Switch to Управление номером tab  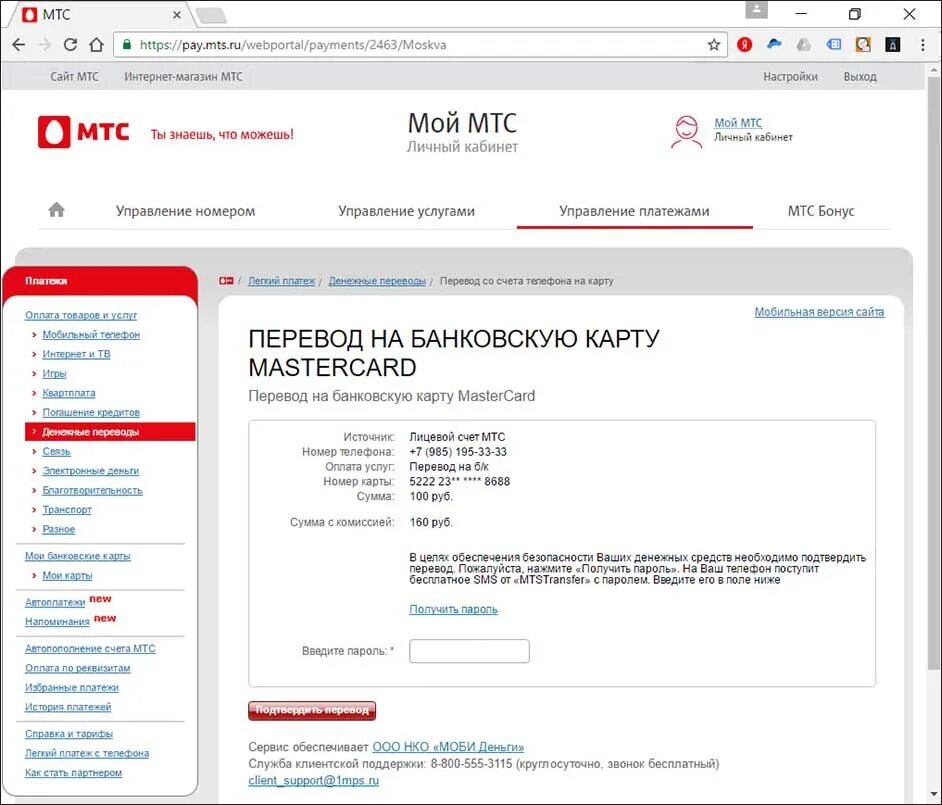coord(186,211)
